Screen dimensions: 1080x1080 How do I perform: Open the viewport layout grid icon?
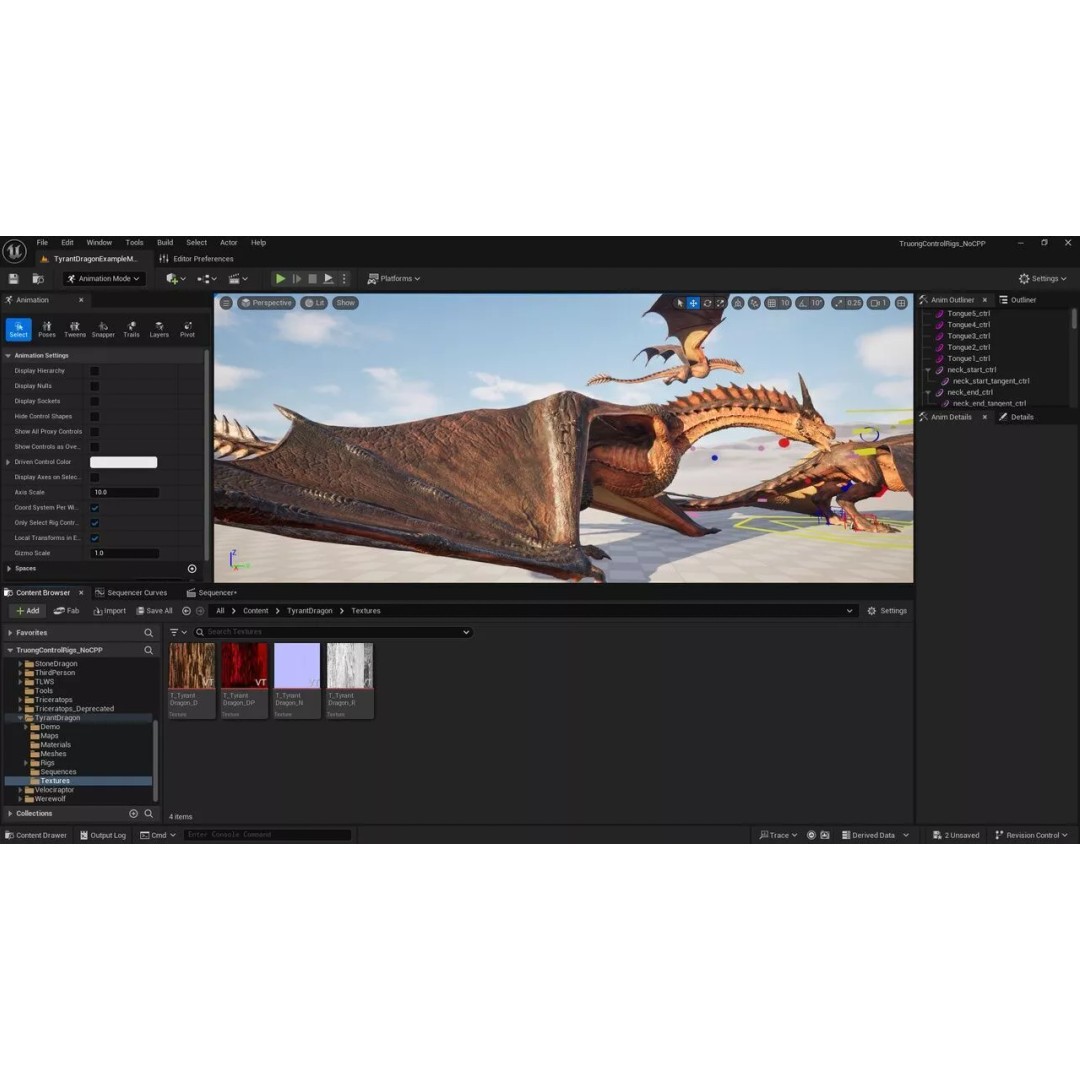[x=901, y=303]
